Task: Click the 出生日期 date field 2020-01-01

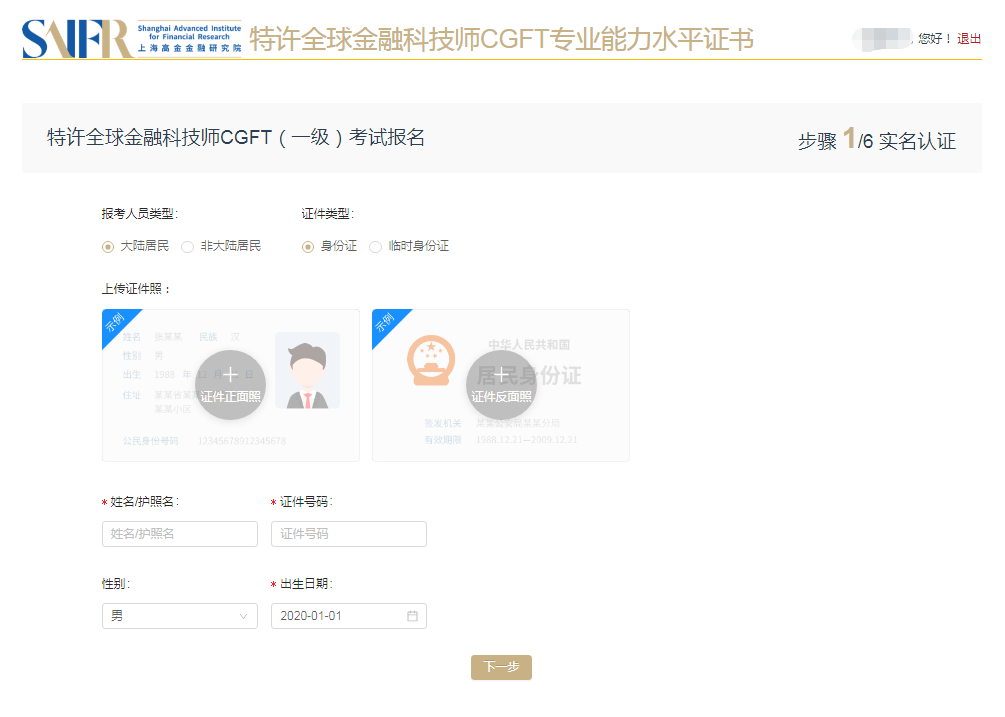Action: point(349,616)
